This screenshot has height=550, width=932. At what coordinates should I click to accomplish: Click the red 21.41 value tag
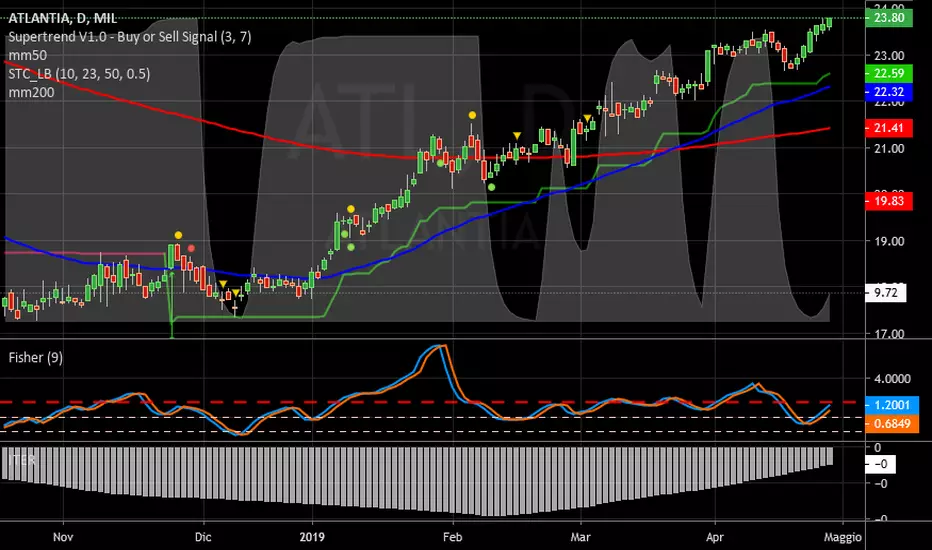889,128
